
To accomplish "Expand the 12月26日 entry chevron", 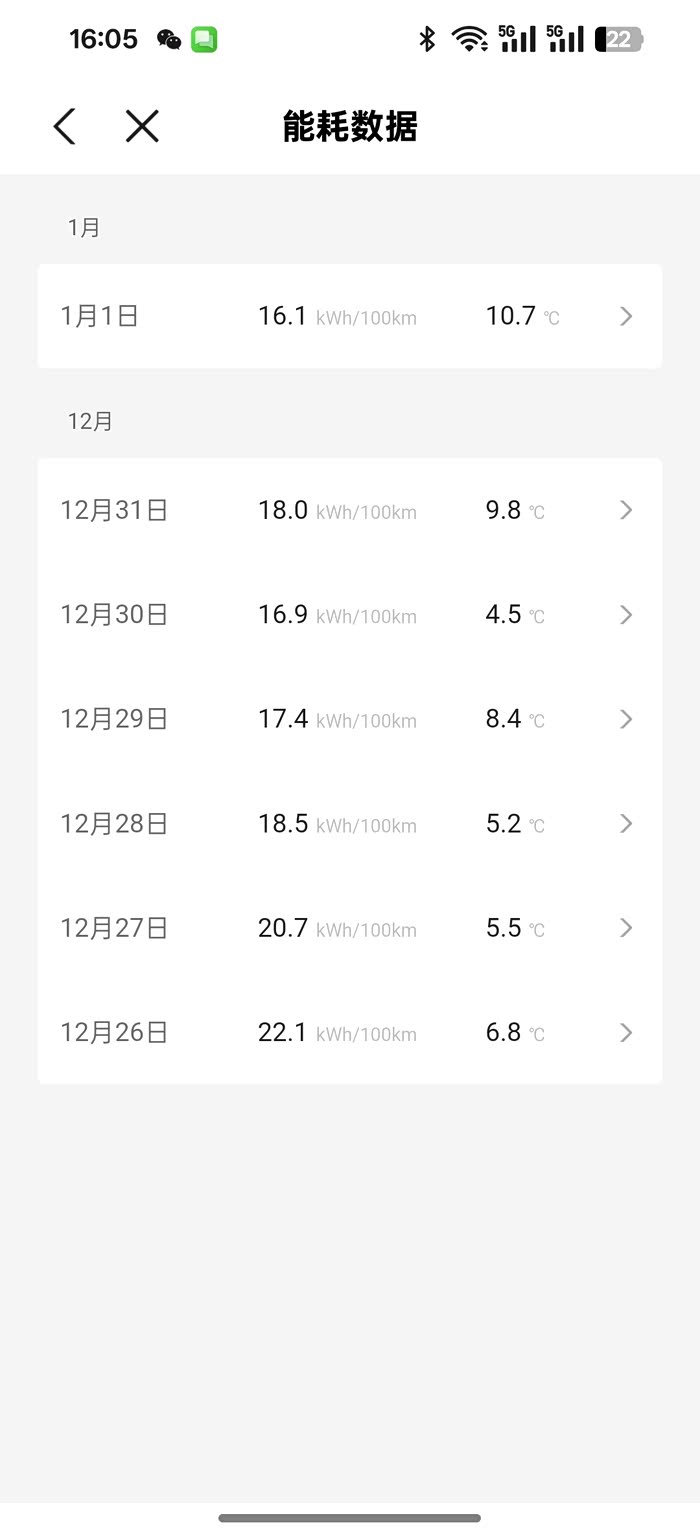I will pos(626,1032).
